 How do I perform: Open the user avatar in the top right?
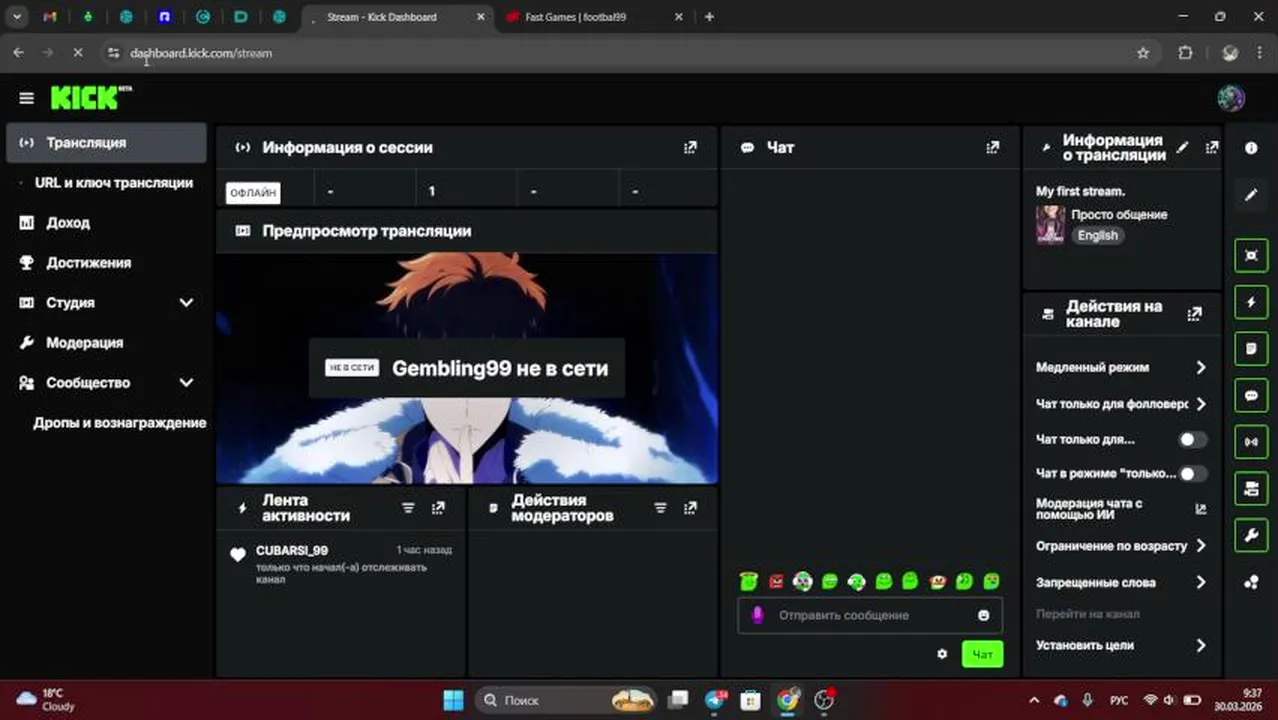(x=1231, y=98)
